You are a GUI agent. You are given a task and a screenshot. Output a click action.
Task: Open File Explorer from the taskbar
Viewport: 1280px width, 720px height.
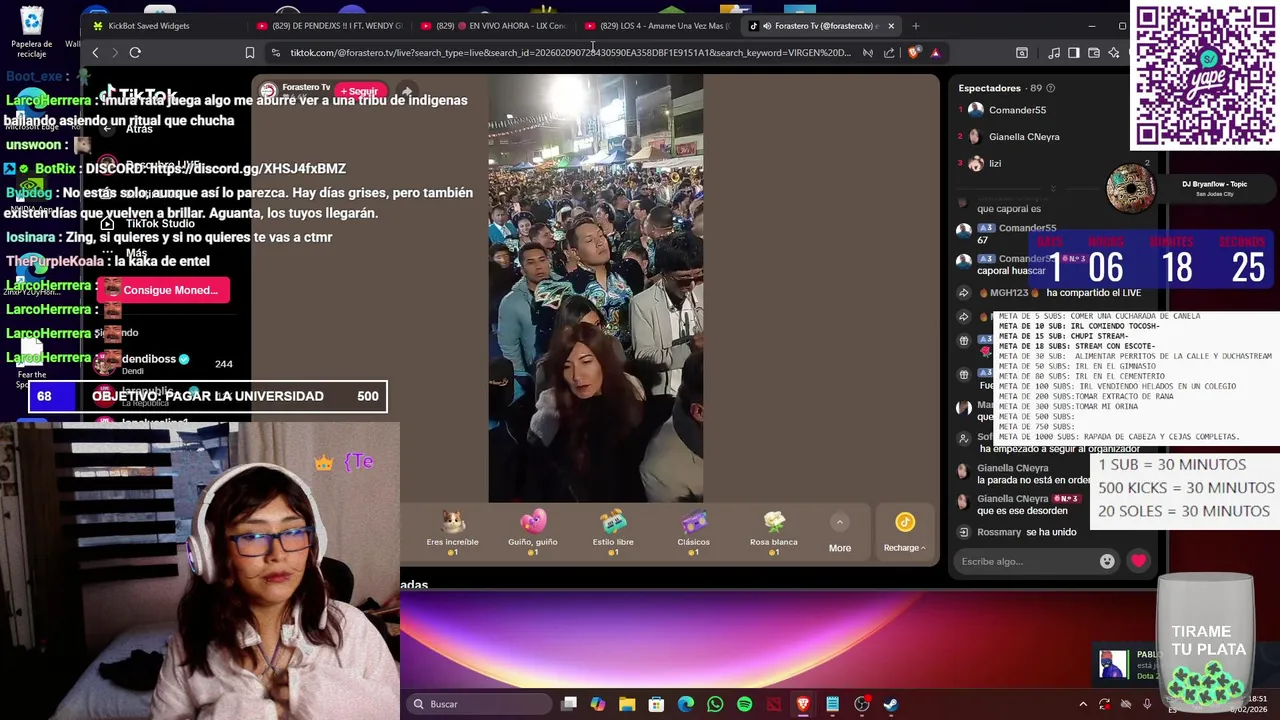[627, 704]
